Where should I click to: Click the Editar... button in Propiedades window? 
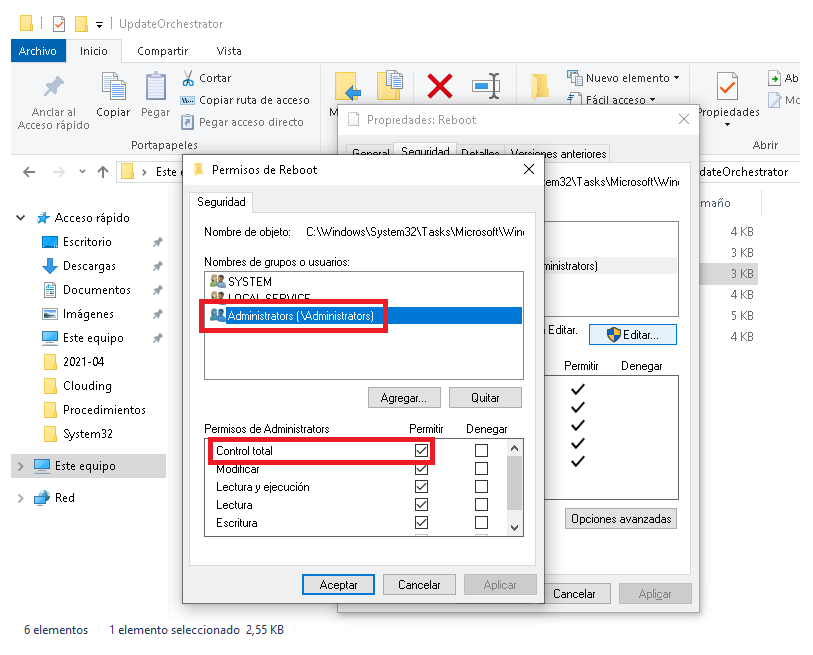(633, 335)
